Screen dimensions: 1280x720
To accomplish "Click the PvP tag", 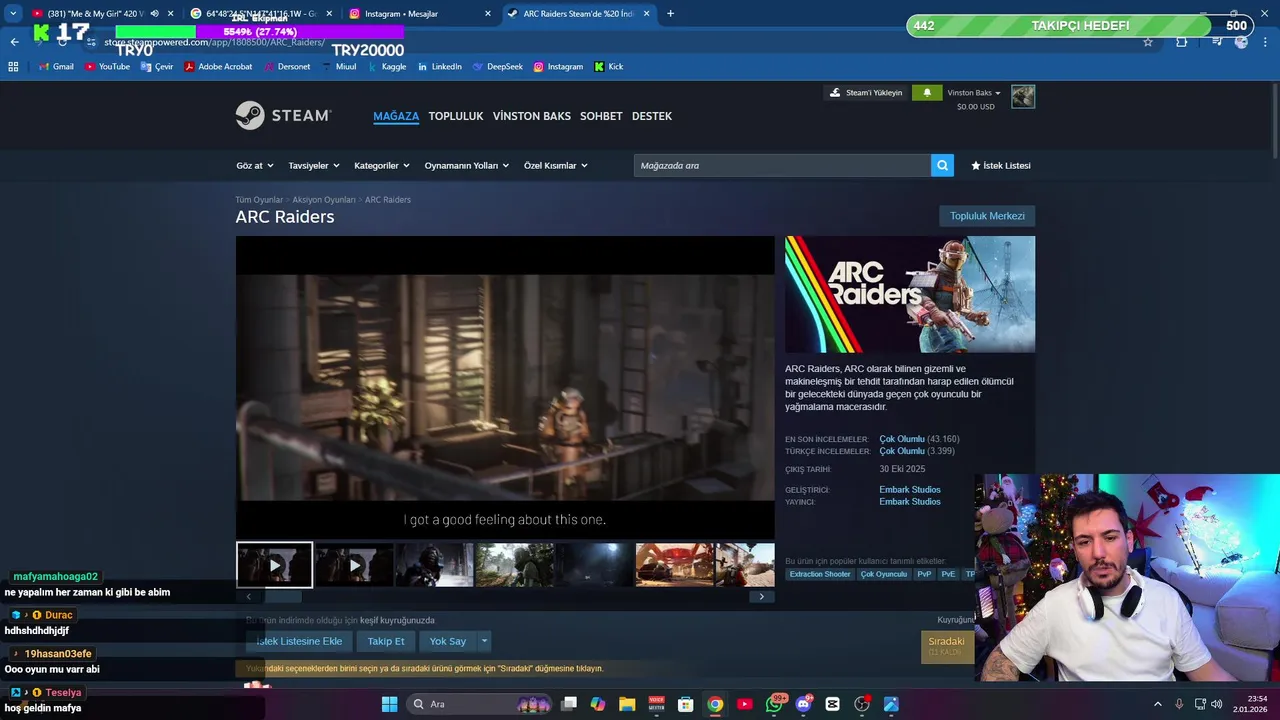I will (x=924, y=574).
